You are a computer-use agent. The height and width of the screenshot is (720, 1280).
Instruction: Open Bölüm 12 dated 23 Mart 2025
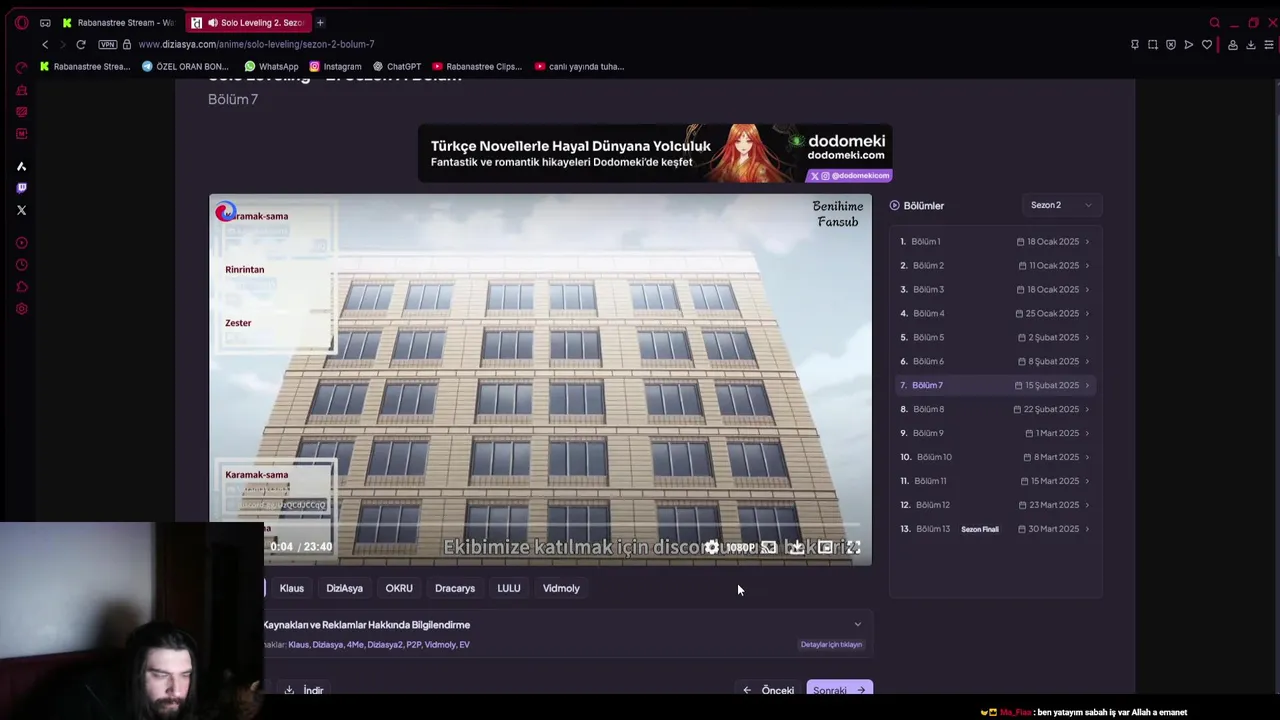(x=994, y=505)
